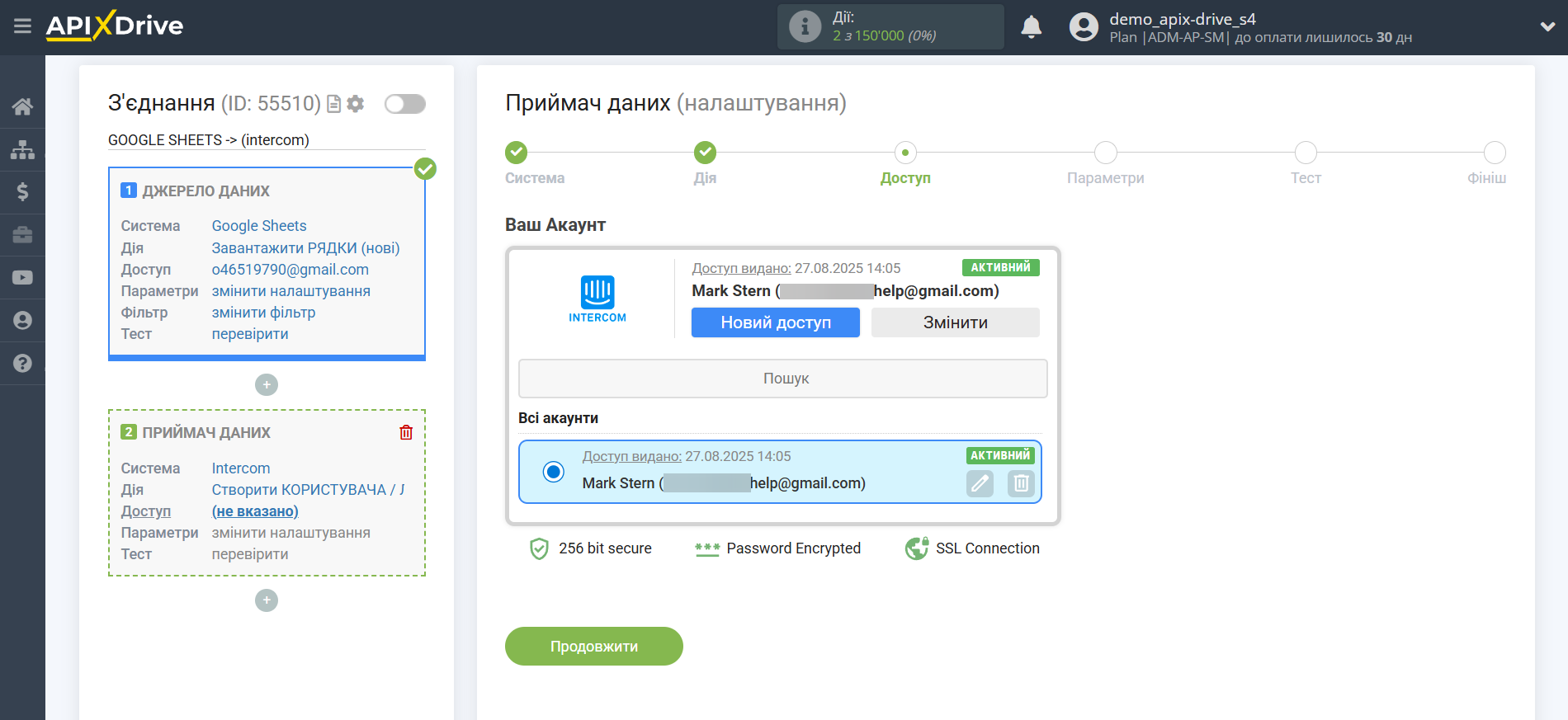Open the home icon in sidebar
The width and height of the screenshot is (1568, 720).
[22, 106]
